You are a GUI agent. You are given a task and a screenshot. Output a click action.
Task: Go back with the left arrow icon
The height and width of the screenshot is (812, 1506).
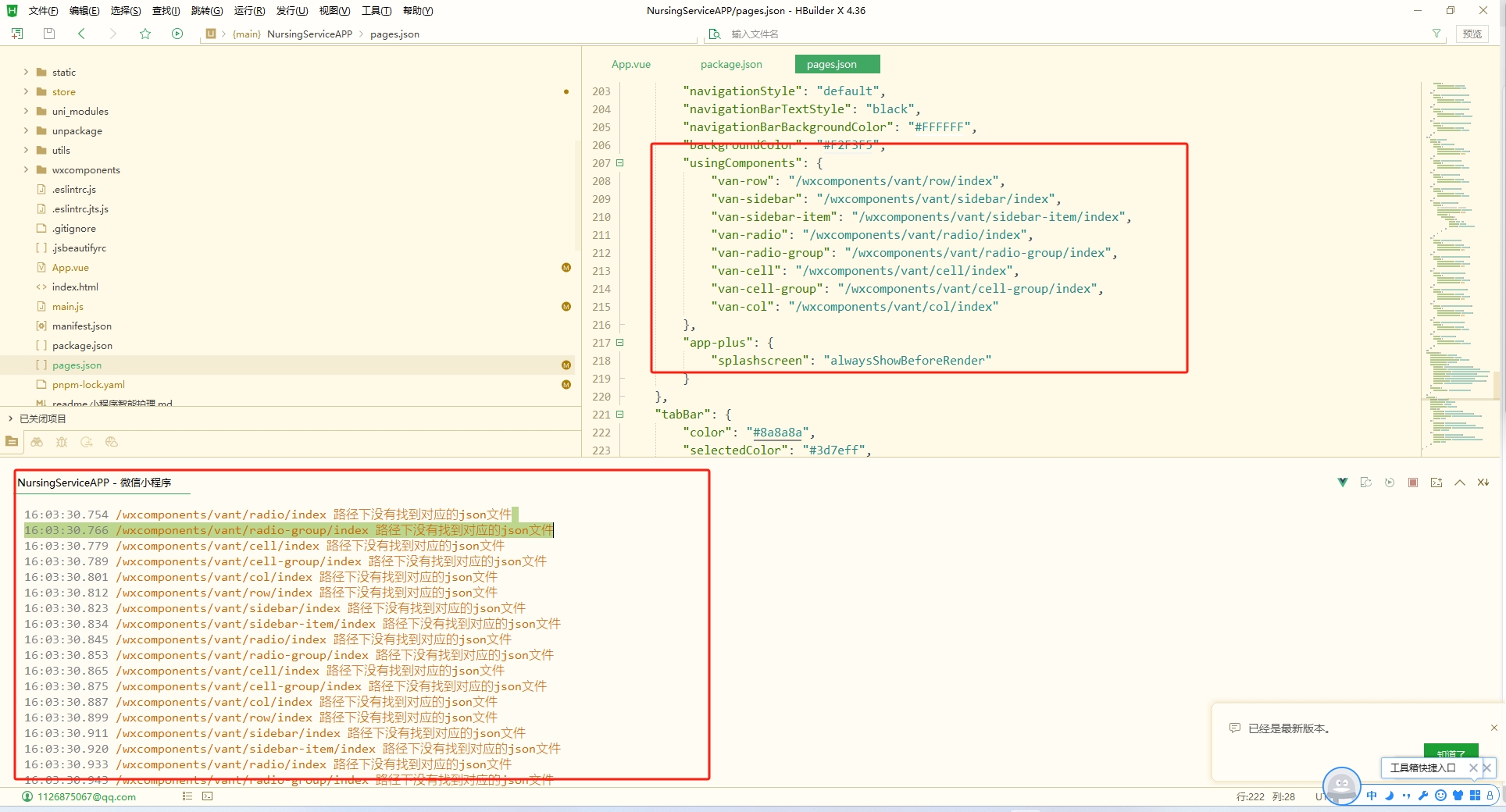81,34
